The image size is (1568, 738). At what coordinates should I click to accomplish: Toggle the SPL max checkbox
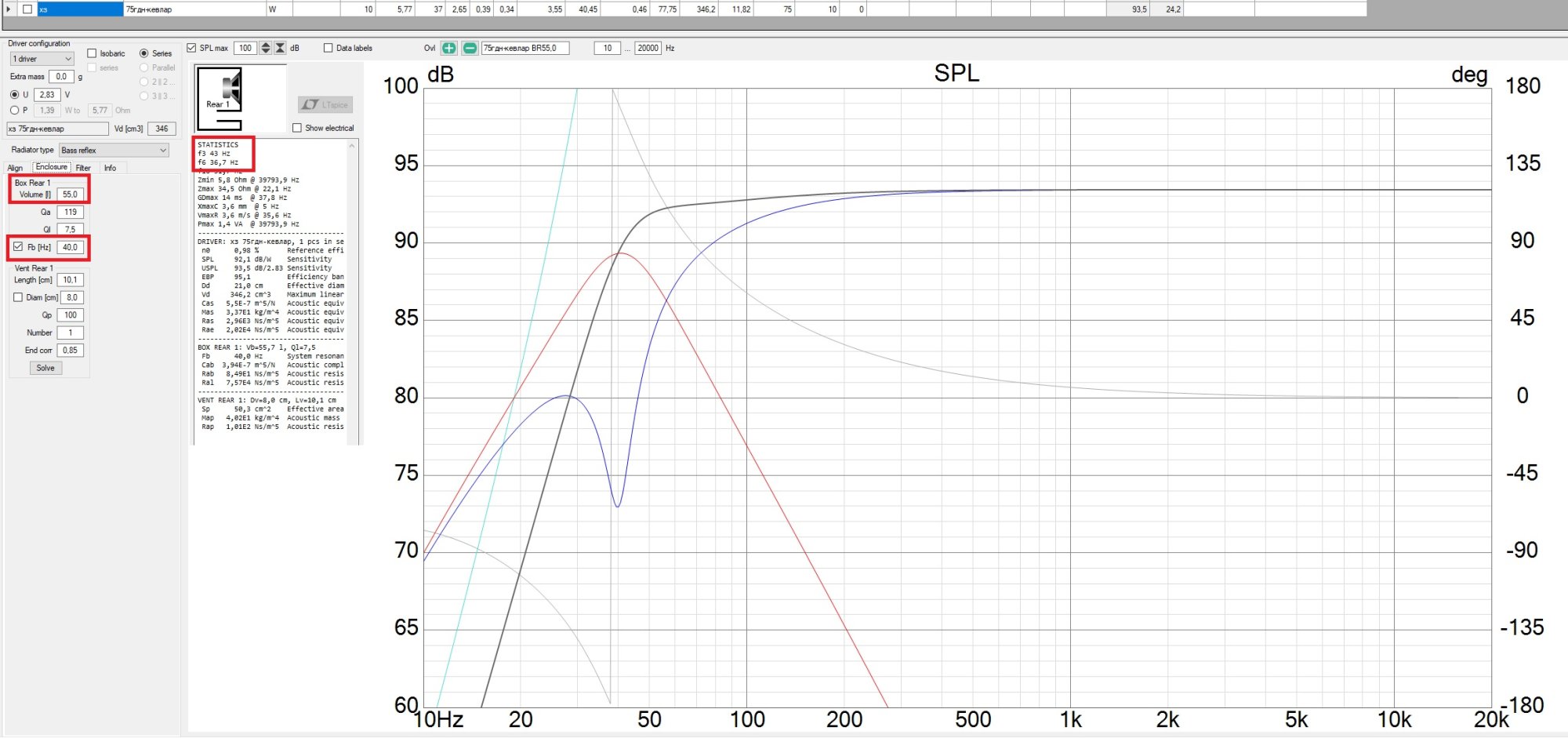tap(191, 48)
